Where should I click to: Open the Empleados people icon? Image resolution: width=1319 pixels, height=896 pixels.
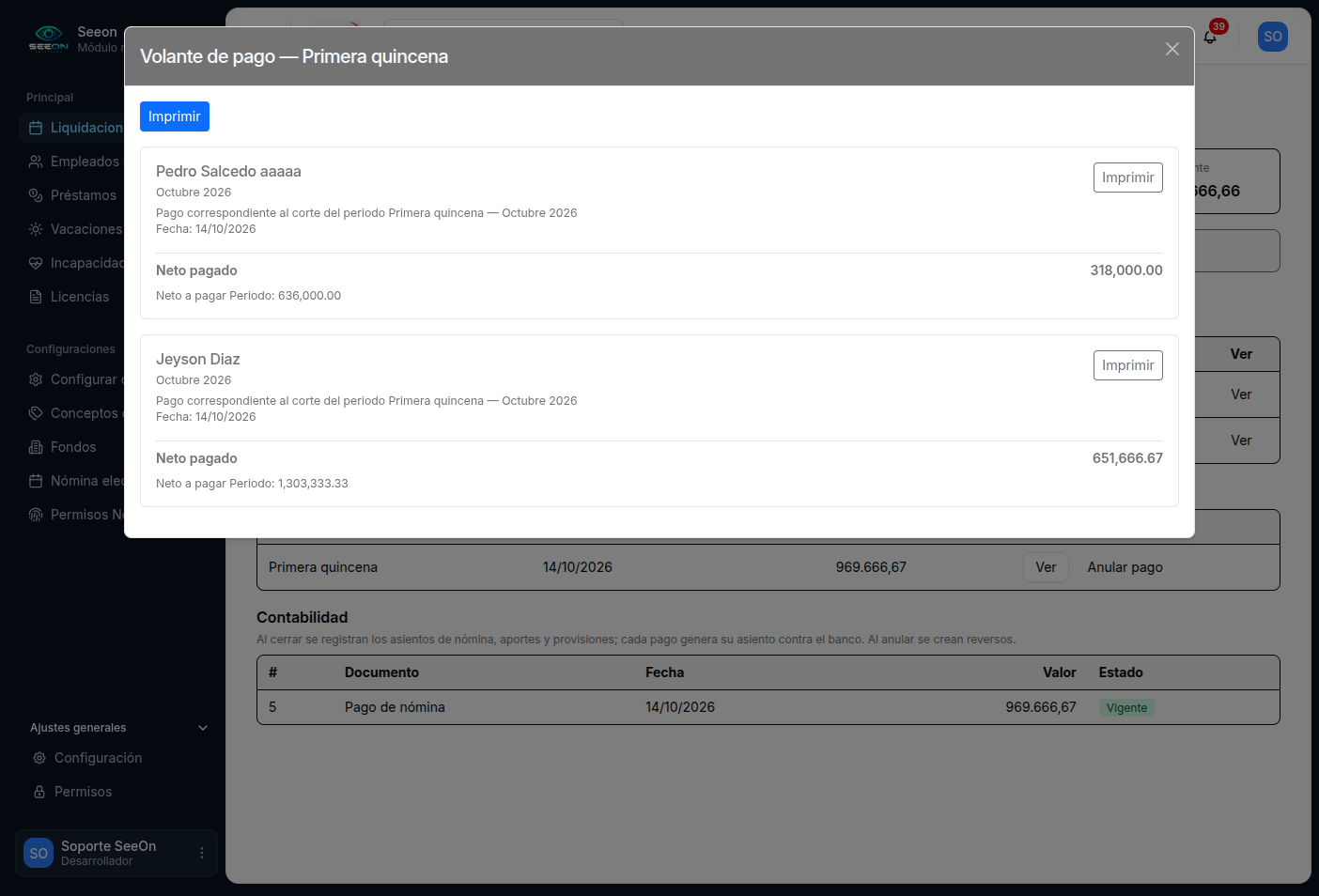tap(36, 162)
